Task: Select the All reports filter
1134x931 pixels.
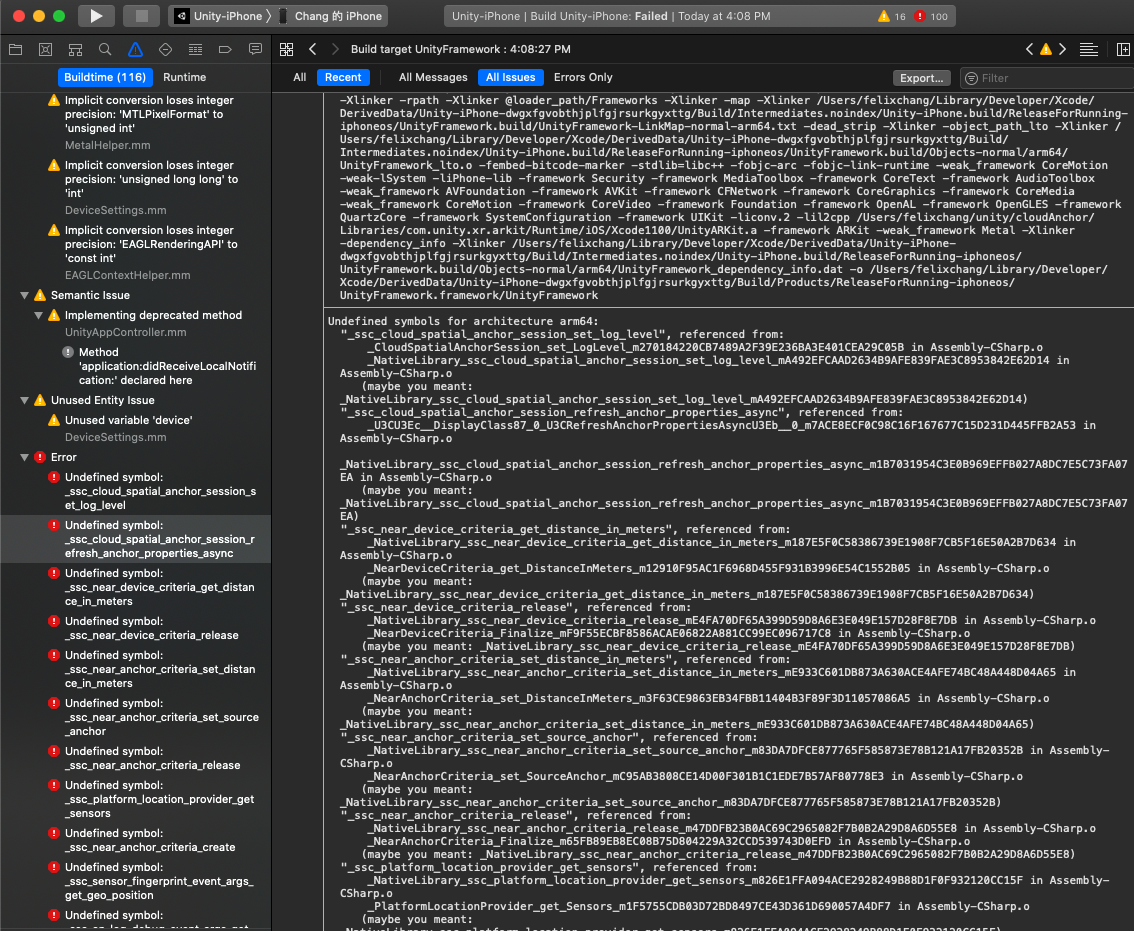Action: pos(299,77)
